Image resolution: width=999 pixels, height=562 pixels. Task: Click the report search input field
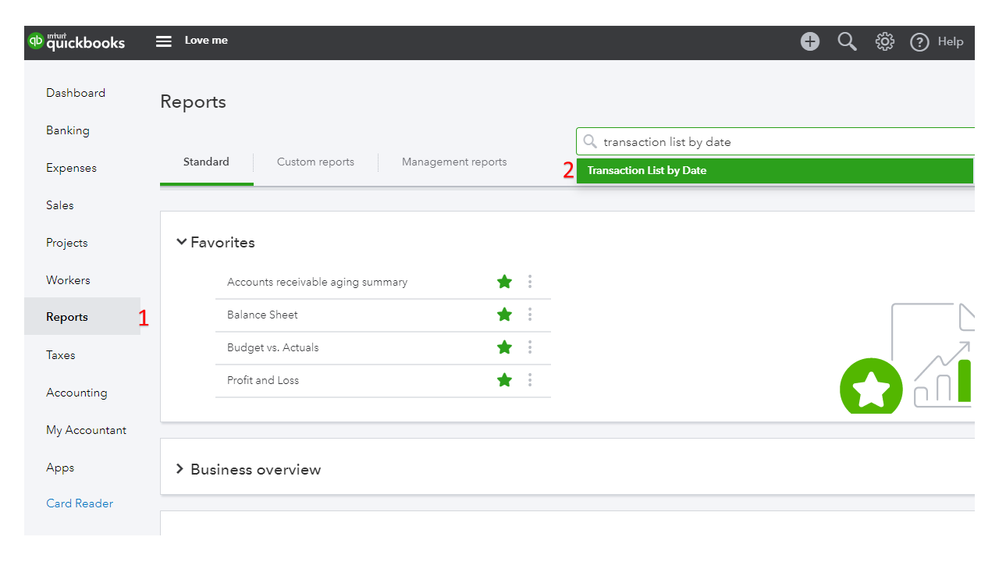click(780, 142)
